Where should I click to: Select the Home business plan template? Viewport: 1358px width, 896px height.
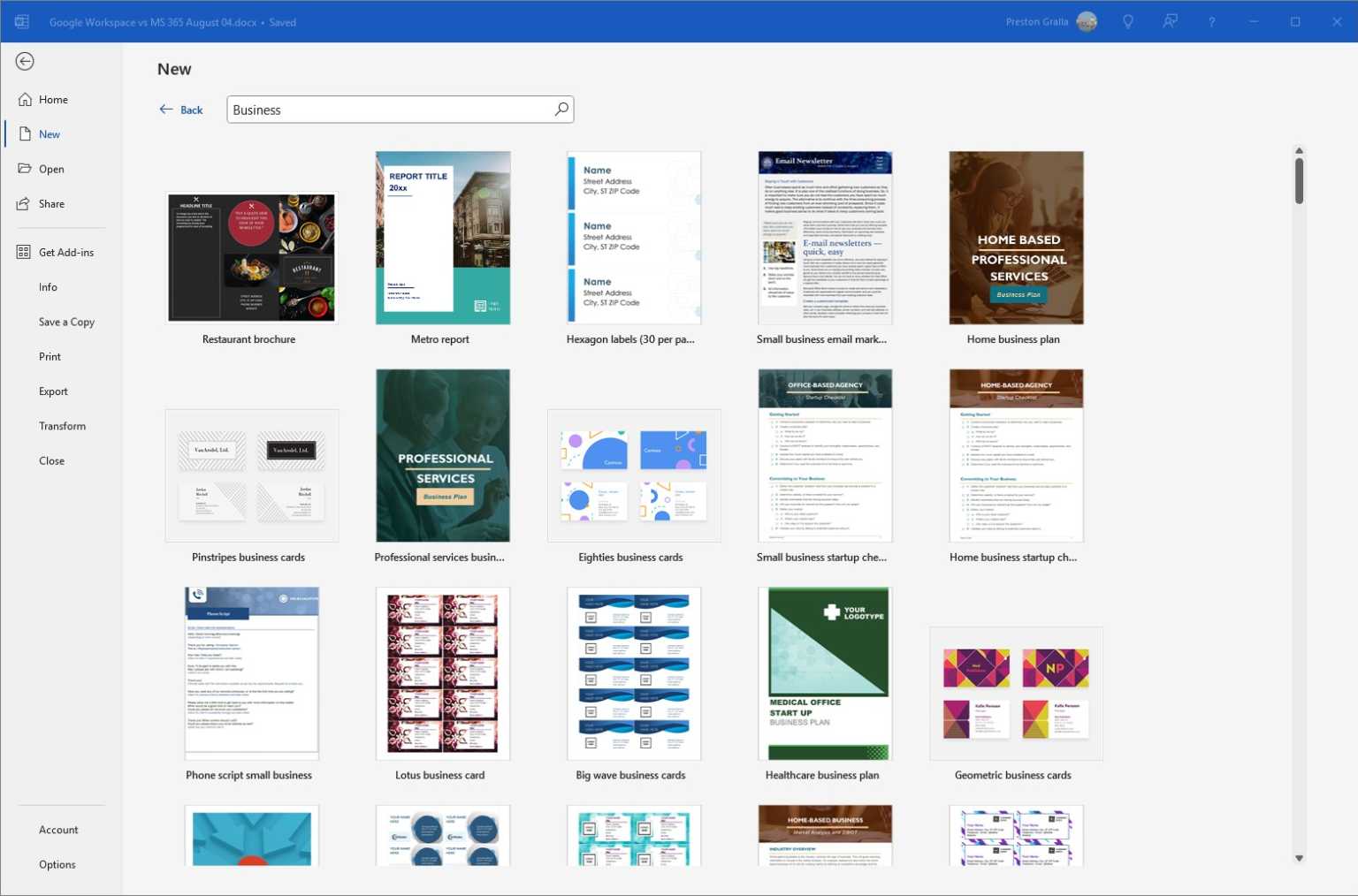(1015, 238)
